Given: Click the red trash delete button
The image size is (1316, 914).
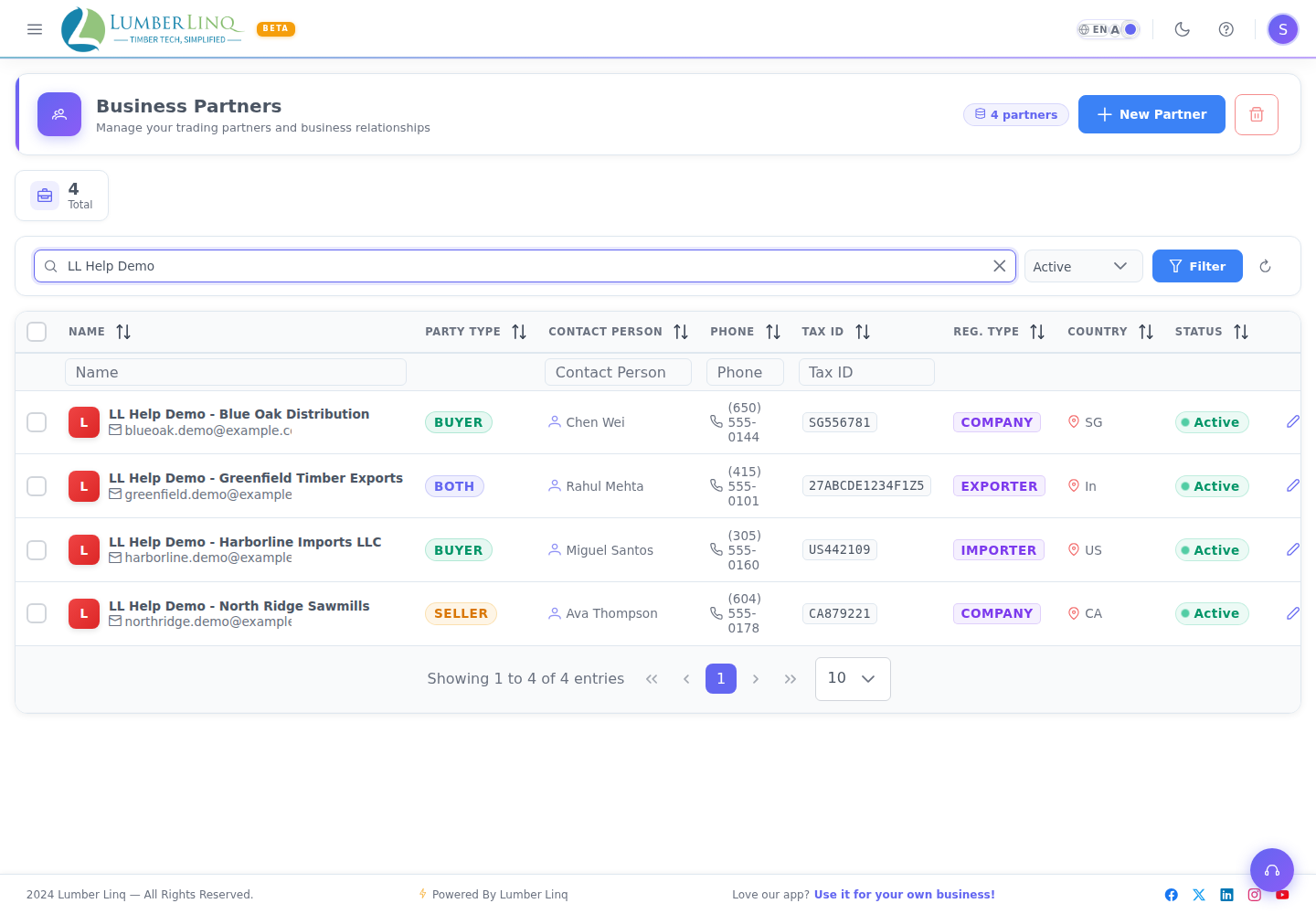Looking at the screenshot, I should coord(1257,114).
